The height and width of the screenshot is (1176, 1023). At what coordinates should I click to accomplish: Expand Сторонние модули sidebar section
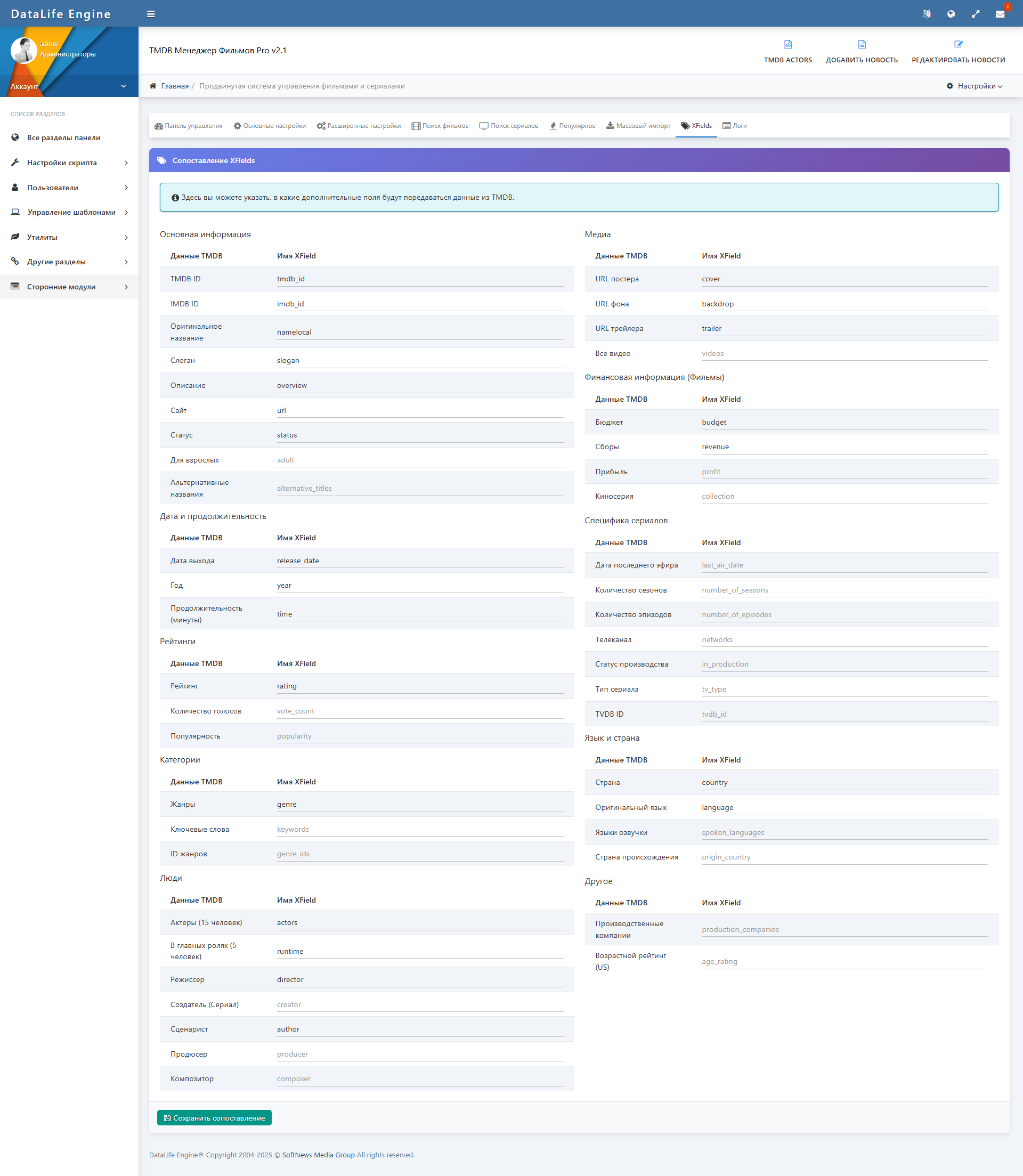(x=69, y=287)
